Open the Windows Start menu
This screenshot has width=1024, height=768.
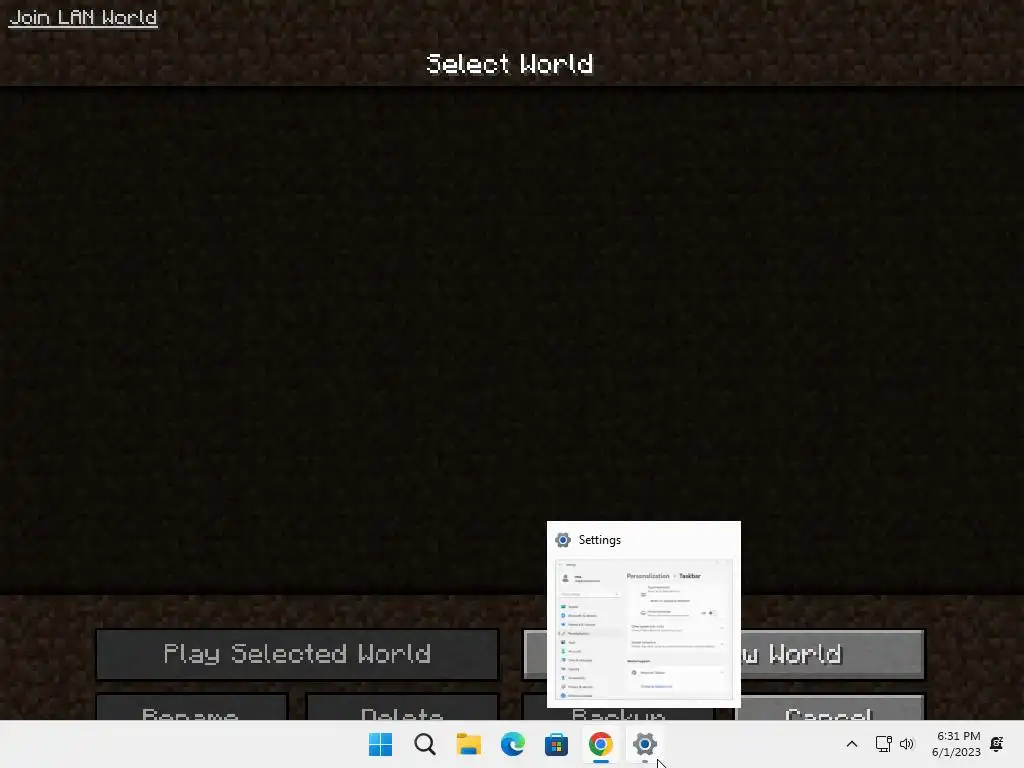coord(381,744)
